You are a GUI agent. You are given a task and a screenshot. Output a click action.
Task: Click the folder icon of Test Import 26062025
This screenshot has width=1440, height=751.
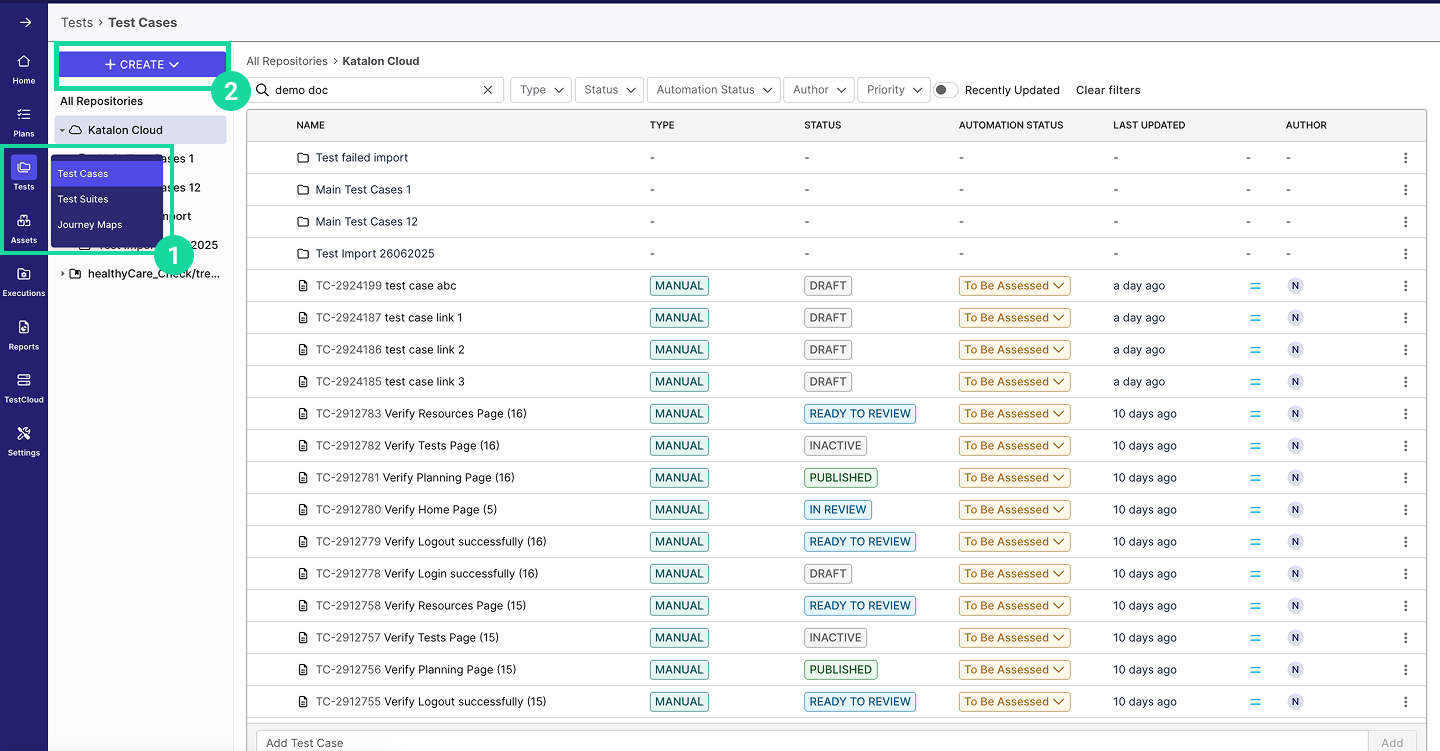pos(303,254)
